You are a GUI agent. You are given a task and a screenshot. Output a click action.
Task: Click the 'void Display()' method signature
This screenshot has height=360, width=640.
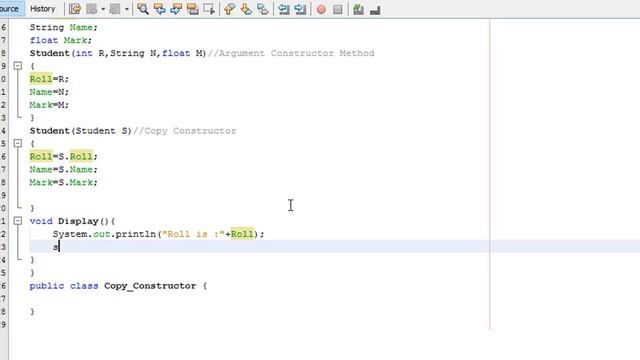(72, 221)
